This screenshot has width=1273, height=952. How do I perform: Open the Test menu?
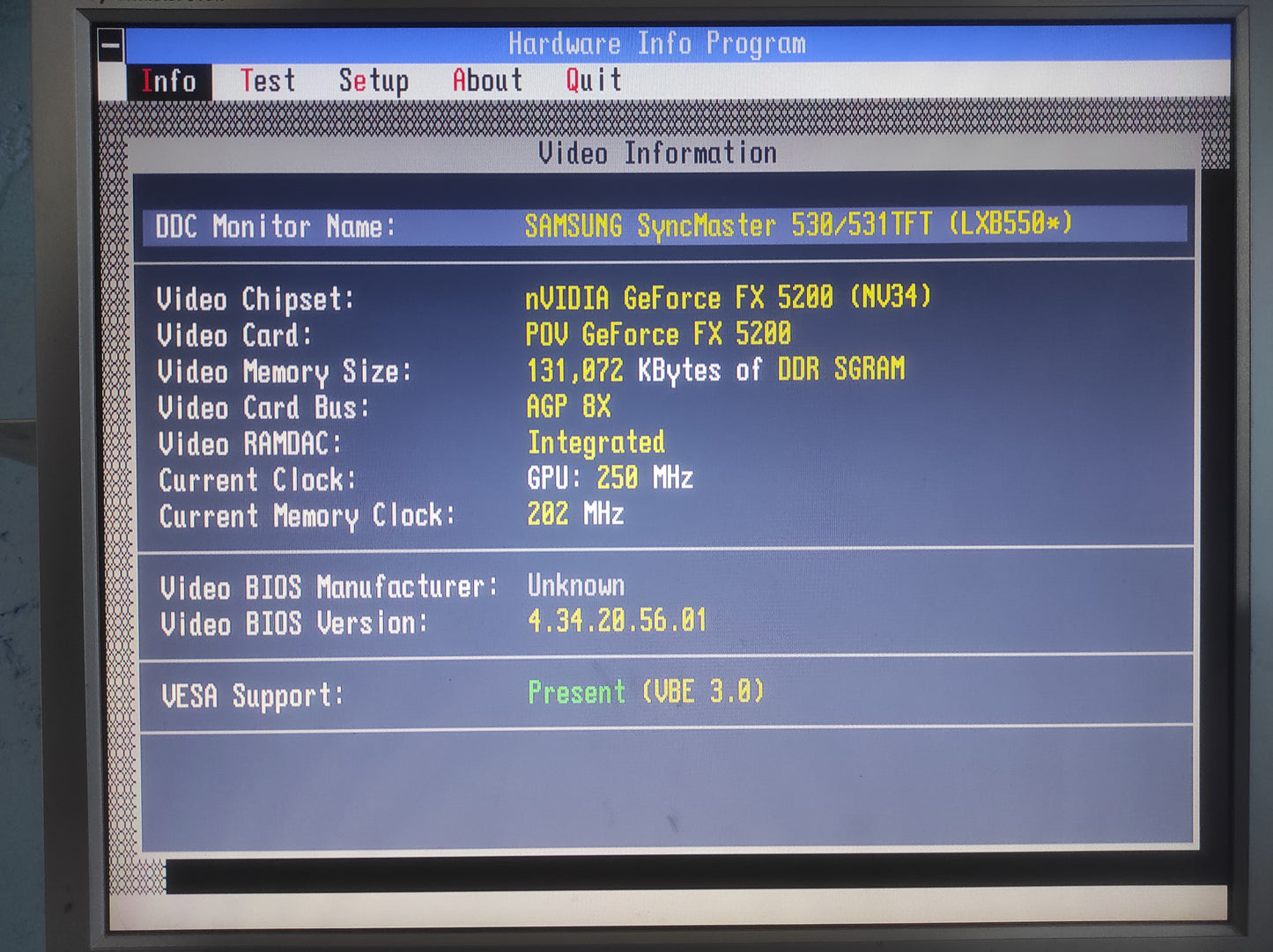[268, 81]
